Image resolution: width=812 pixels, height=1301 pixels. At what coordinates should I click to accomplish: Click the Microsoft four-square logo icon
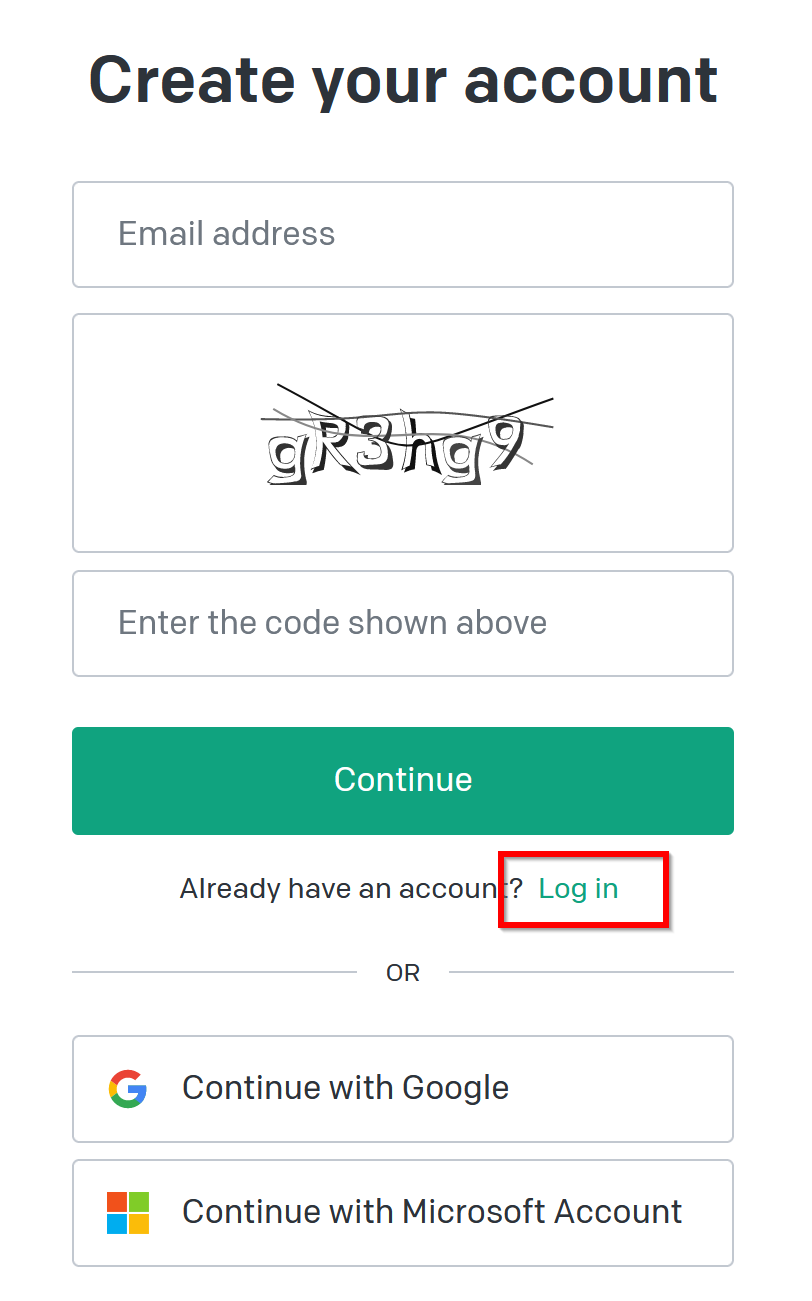coord(128,1212)
